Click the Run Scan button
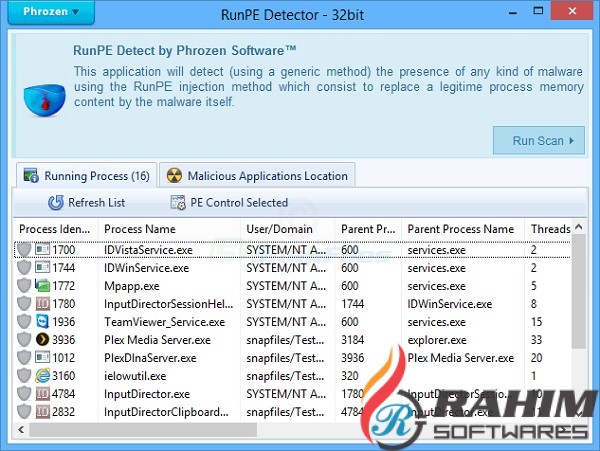The image size is (600, 451). pos(539,140)
